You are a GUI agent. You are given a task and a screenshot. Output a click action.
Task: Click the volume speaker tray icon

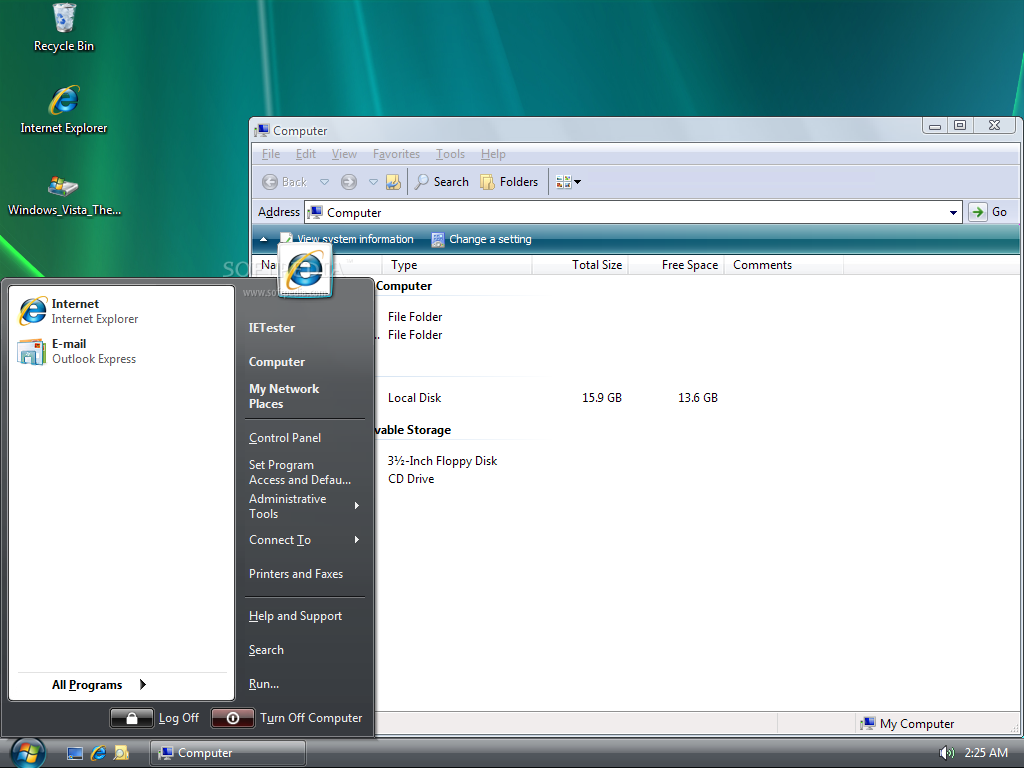coord(946,753)
